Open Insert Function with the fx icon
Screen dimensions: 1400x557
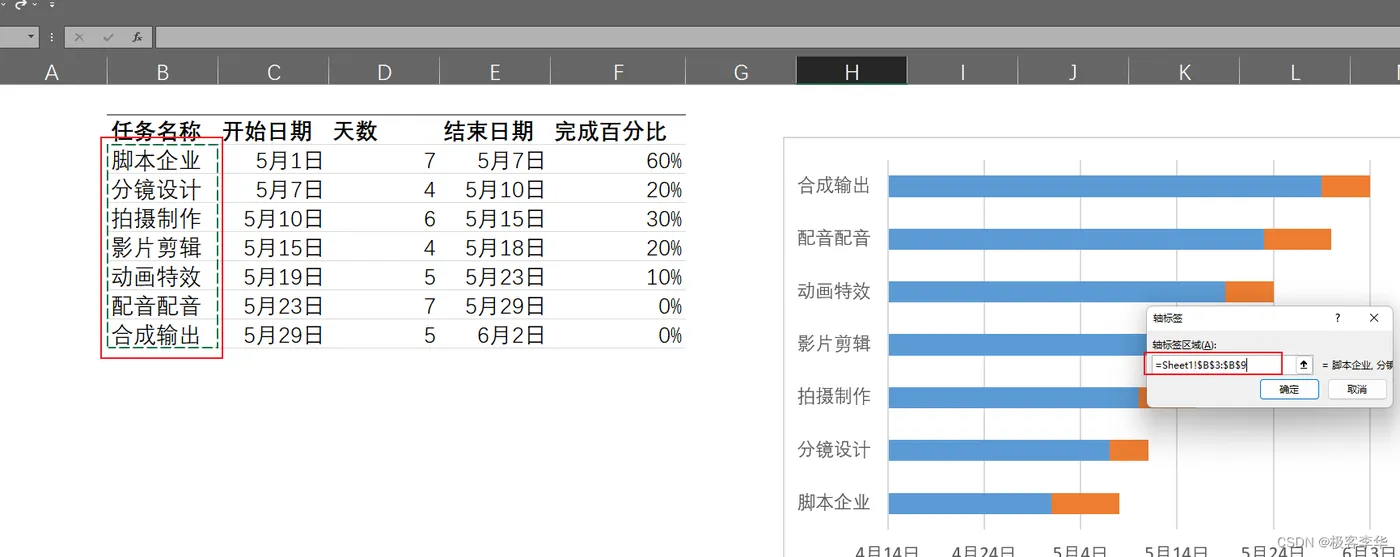pos(137,37)
